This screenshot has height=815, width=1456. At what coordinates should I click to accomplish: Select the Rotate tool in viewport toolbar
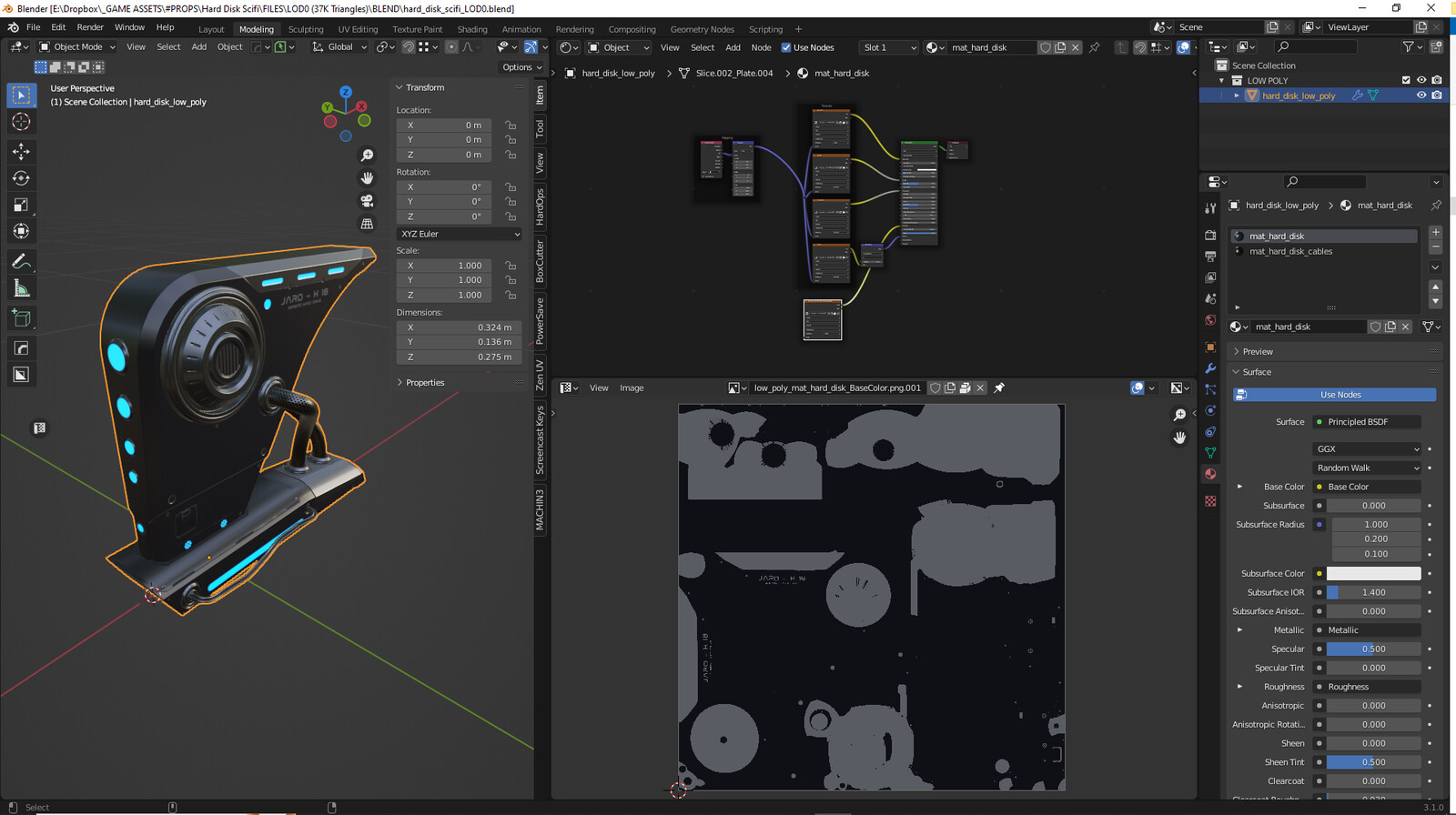pyautogui.click(x=21, y=178)
